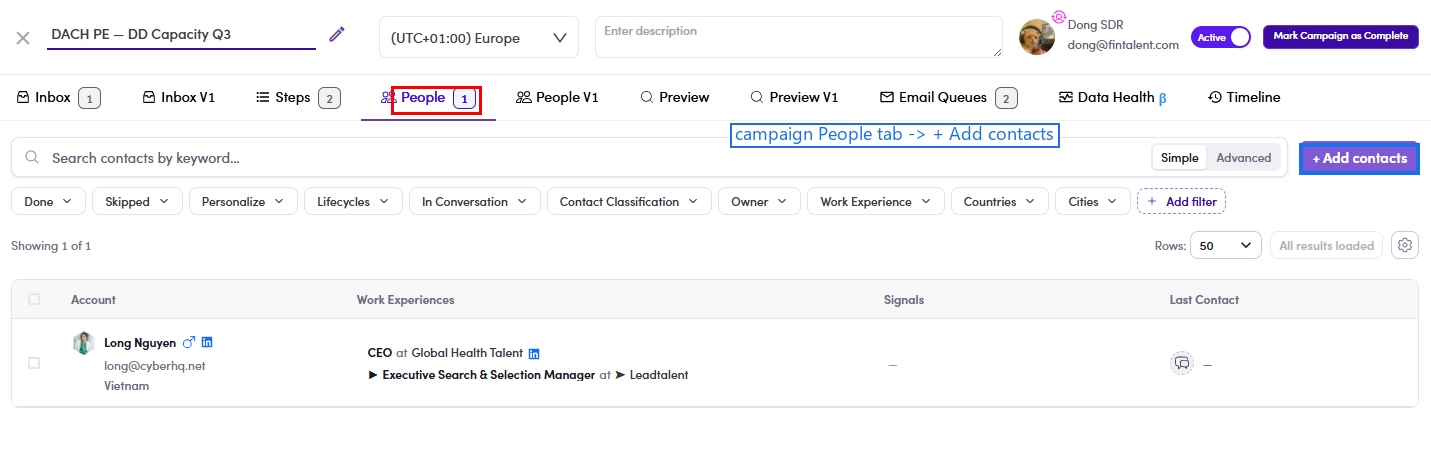
Task: Expand the Countries filter dropdown
Action: 1000,201
